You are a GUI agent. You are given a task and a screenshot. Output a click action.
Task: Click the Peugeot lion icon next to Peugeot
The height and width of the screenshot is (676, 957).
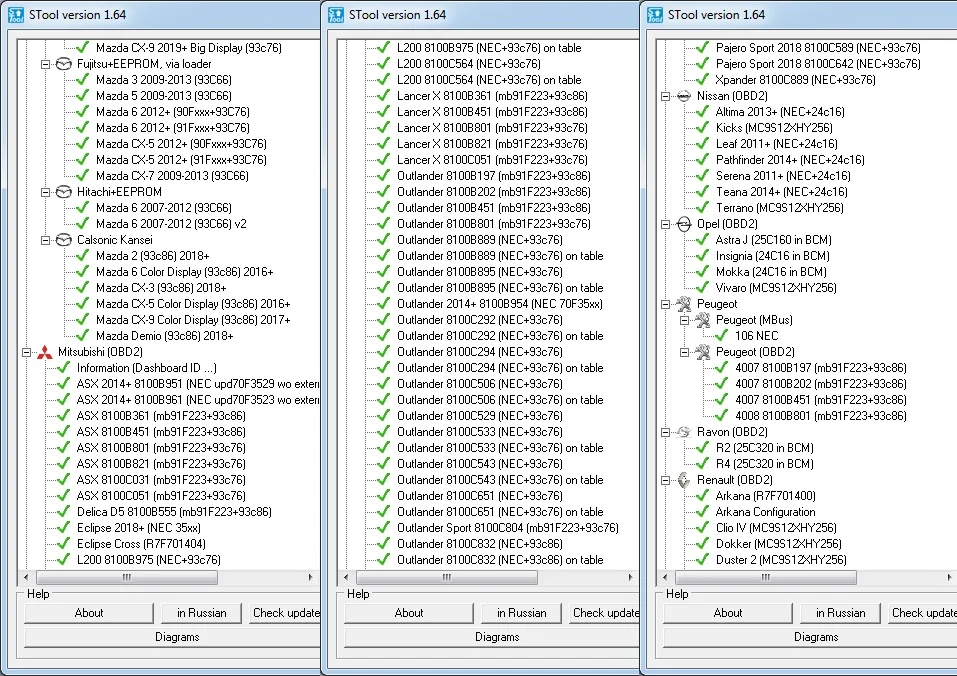(x=684, y=304)
